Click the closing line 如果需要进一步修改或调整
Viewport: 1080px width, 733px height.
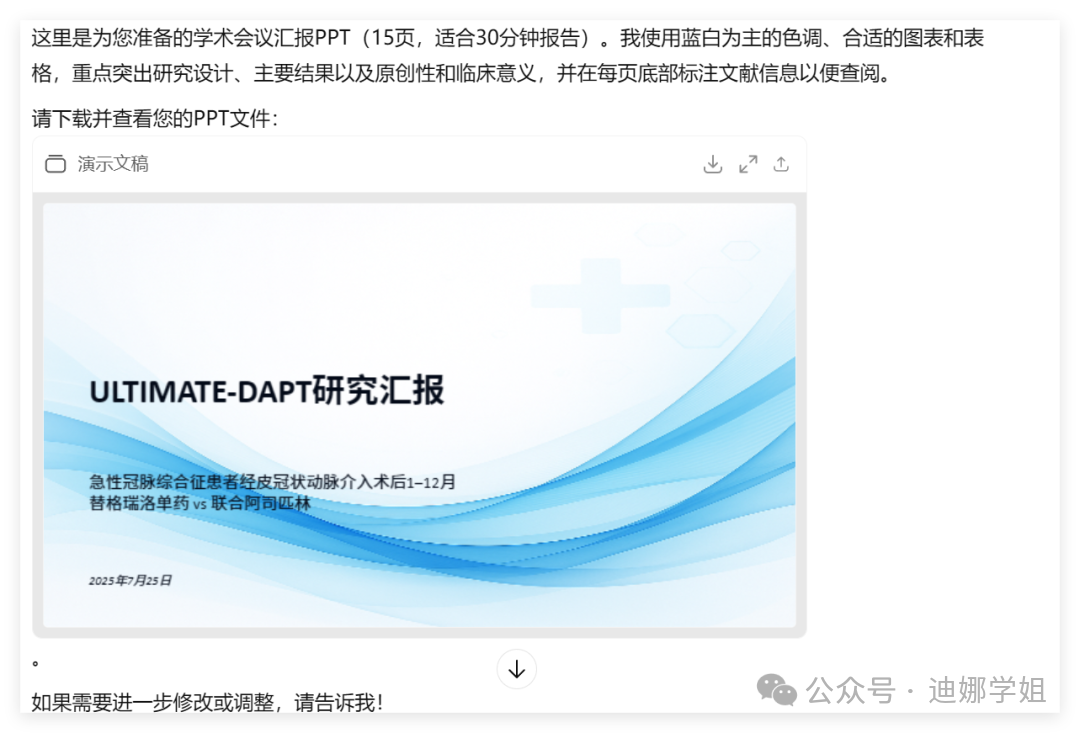(207, 703)
